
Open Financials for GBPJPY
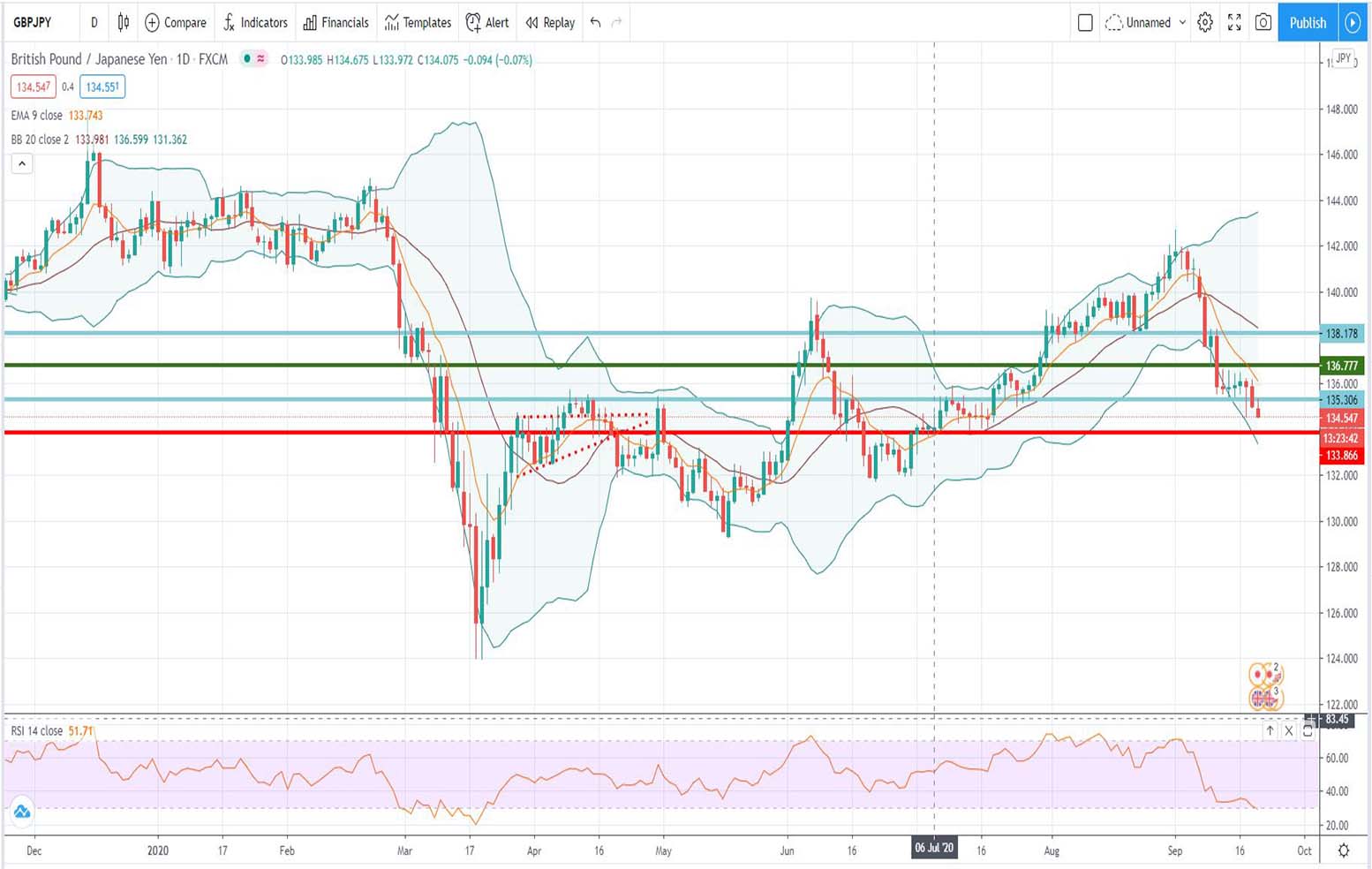point(335,23)
